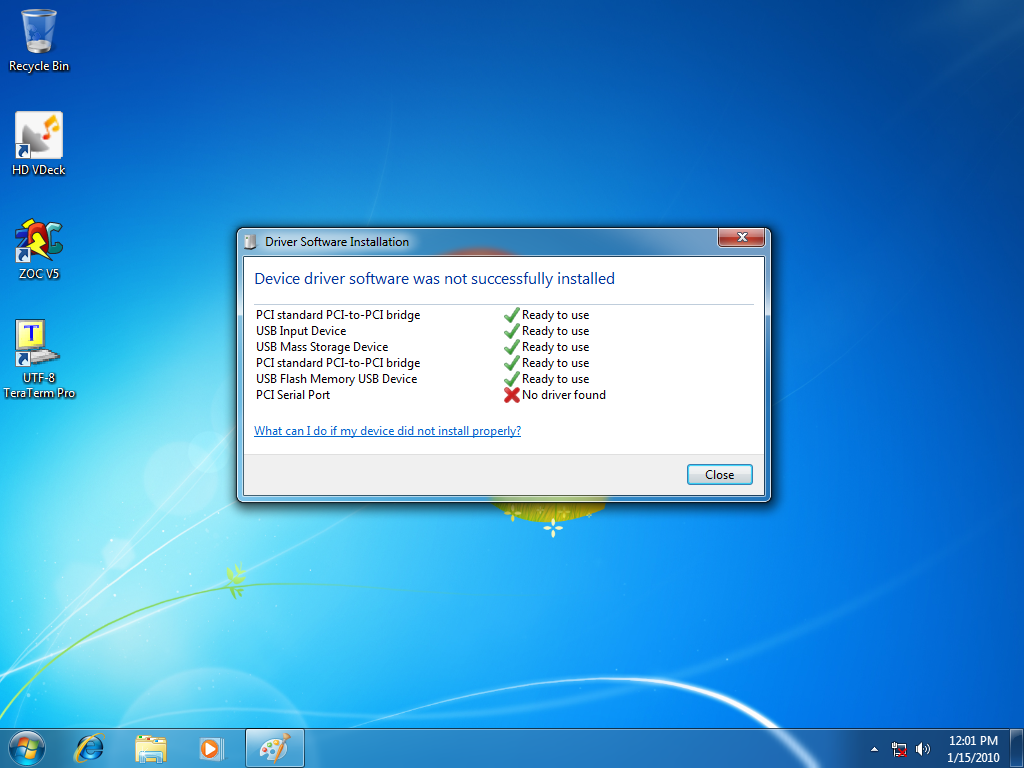Show hidden icons in the system tray
1024x768 pixels.
pyautogui.click(x=875, y=749)
